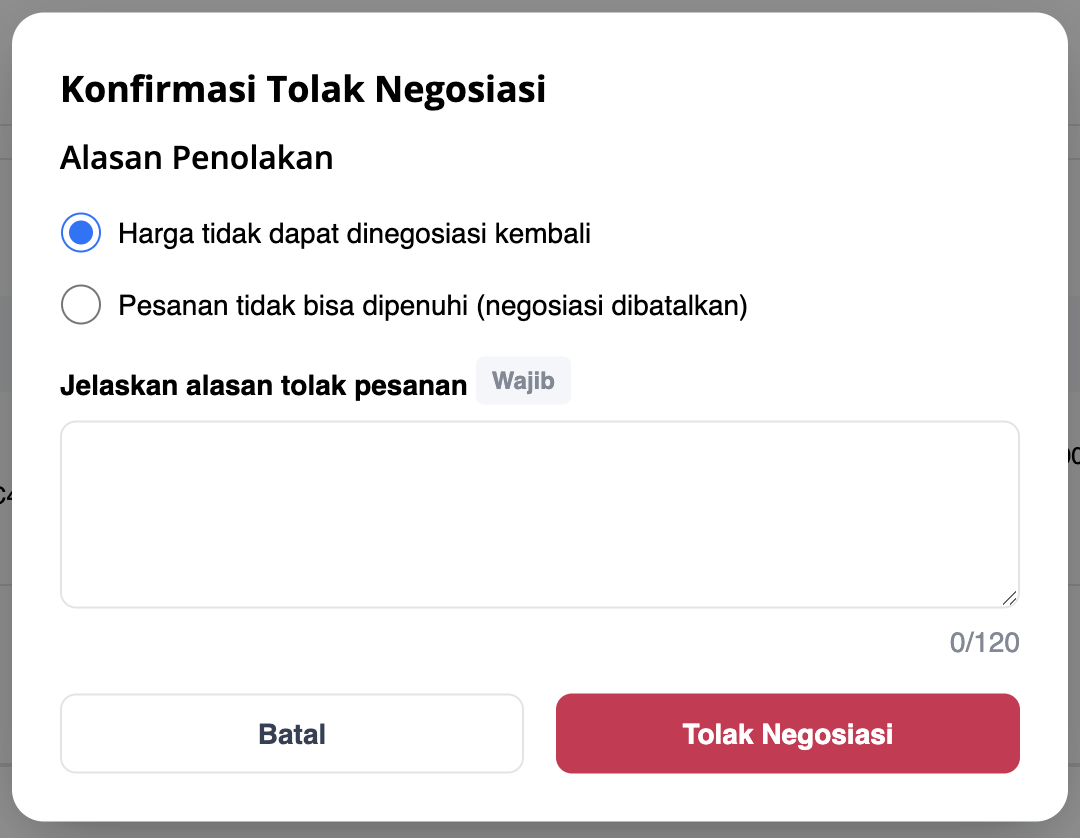
Task: Choose 'Pesanan tidak bisa dipenuhi' radio circle
Action: (x=81, y=304)
